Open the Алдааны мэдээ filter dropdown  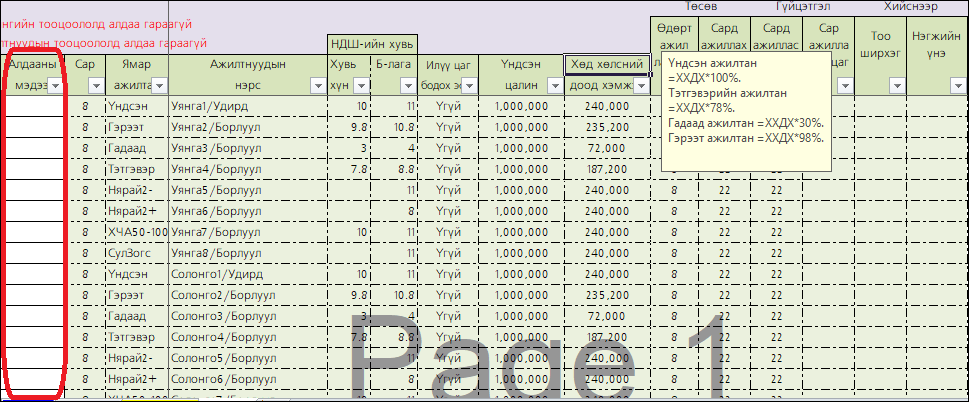tap(57, 87)
